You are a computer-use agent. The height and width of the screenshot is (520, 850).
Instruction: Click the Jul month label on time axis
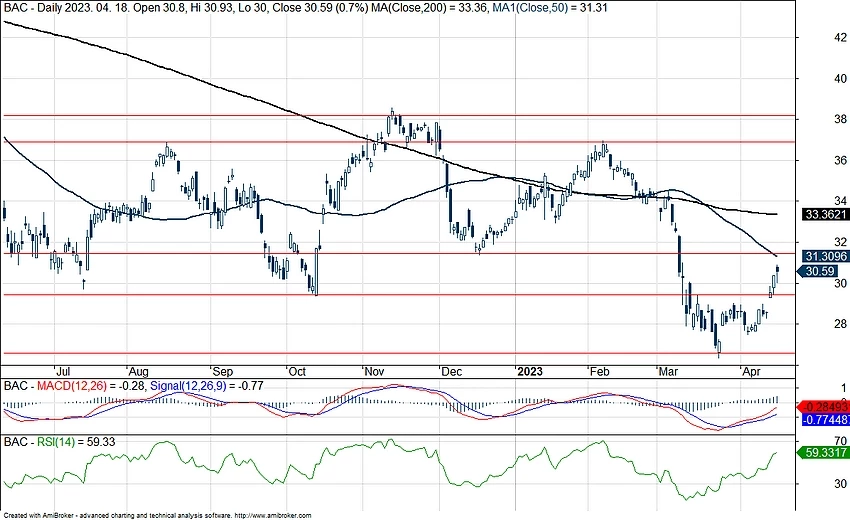point(63,371)
